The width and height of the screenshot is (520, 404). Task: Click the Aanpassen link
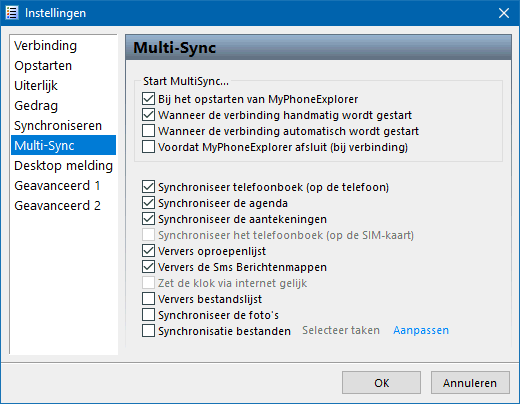coord(421,330)
